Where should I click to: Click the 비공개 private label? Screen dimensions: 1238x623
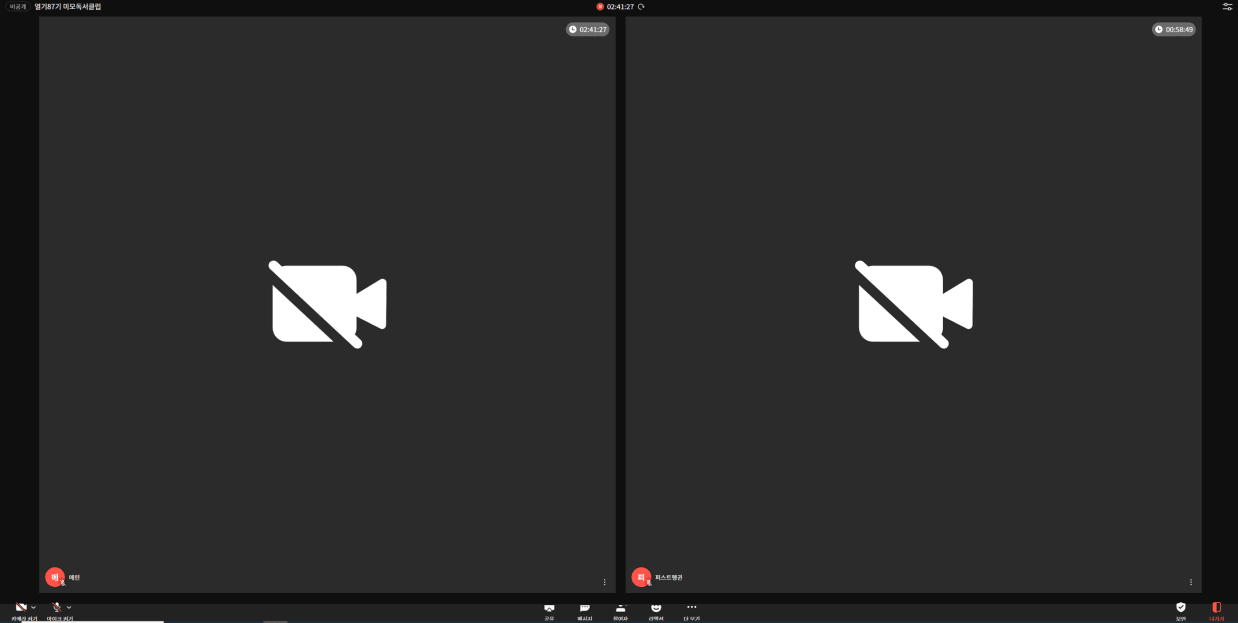(18, 6)
